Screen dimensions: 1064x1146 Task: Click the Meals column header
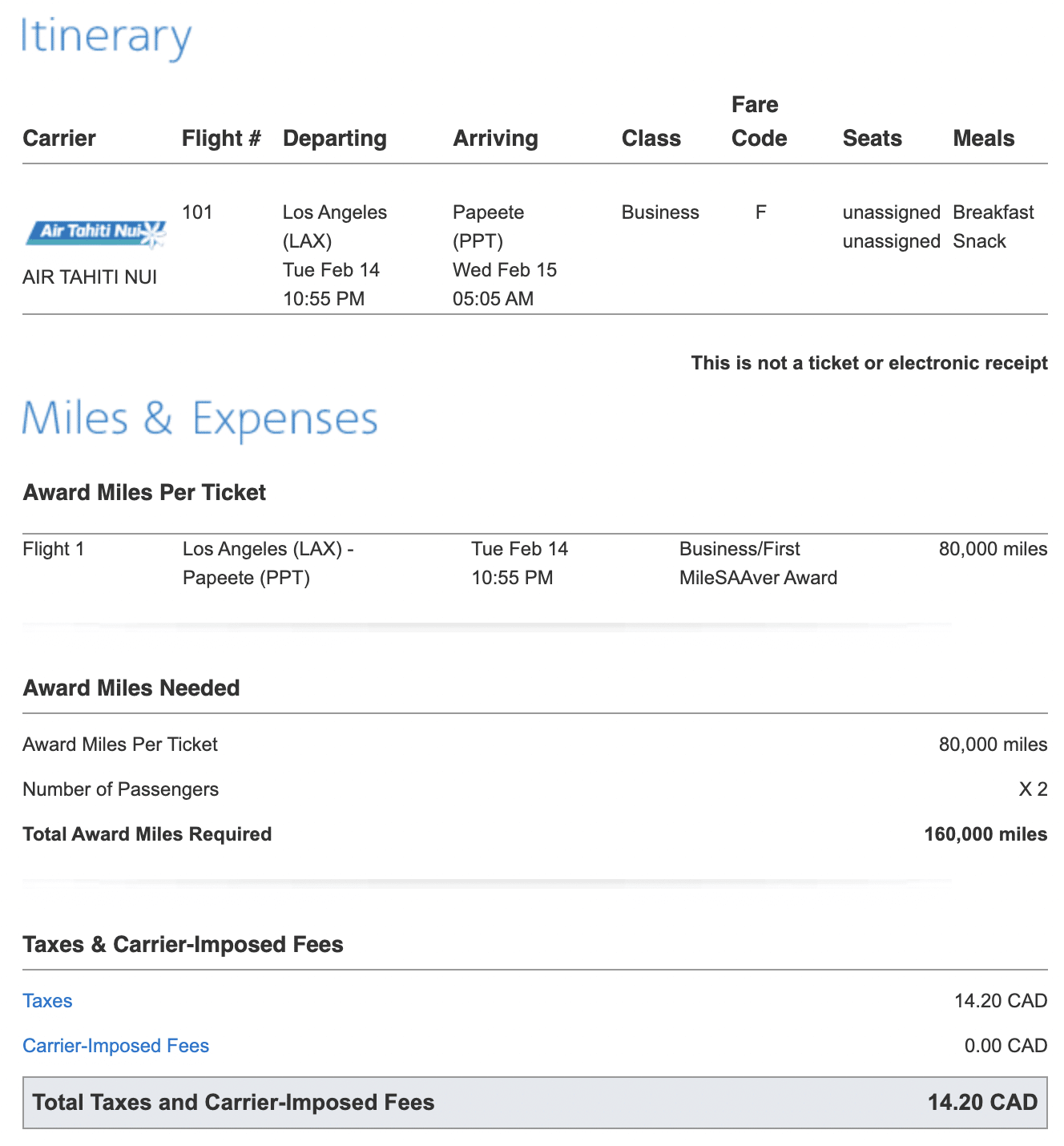click(983, 139)
